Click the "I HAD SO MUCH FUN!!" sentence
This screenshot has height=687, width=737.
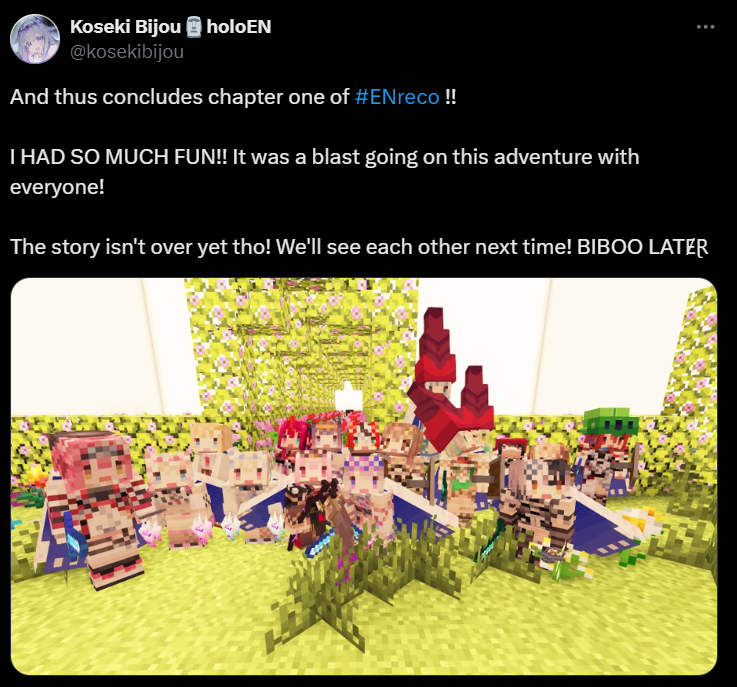[x=118, y=157]
